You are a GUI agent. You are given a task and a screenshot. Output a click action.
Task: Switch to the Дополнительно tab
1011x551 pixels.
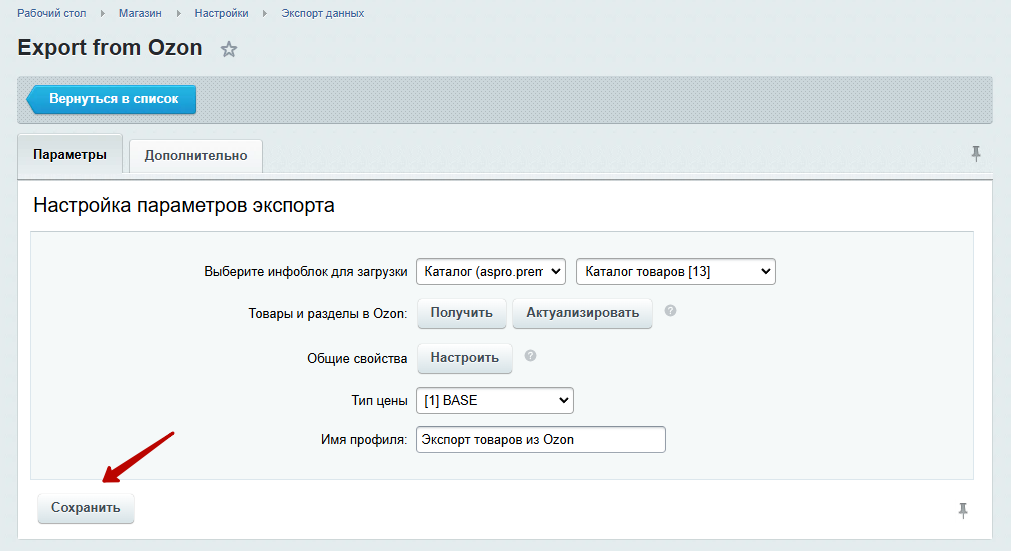(196, 156)
